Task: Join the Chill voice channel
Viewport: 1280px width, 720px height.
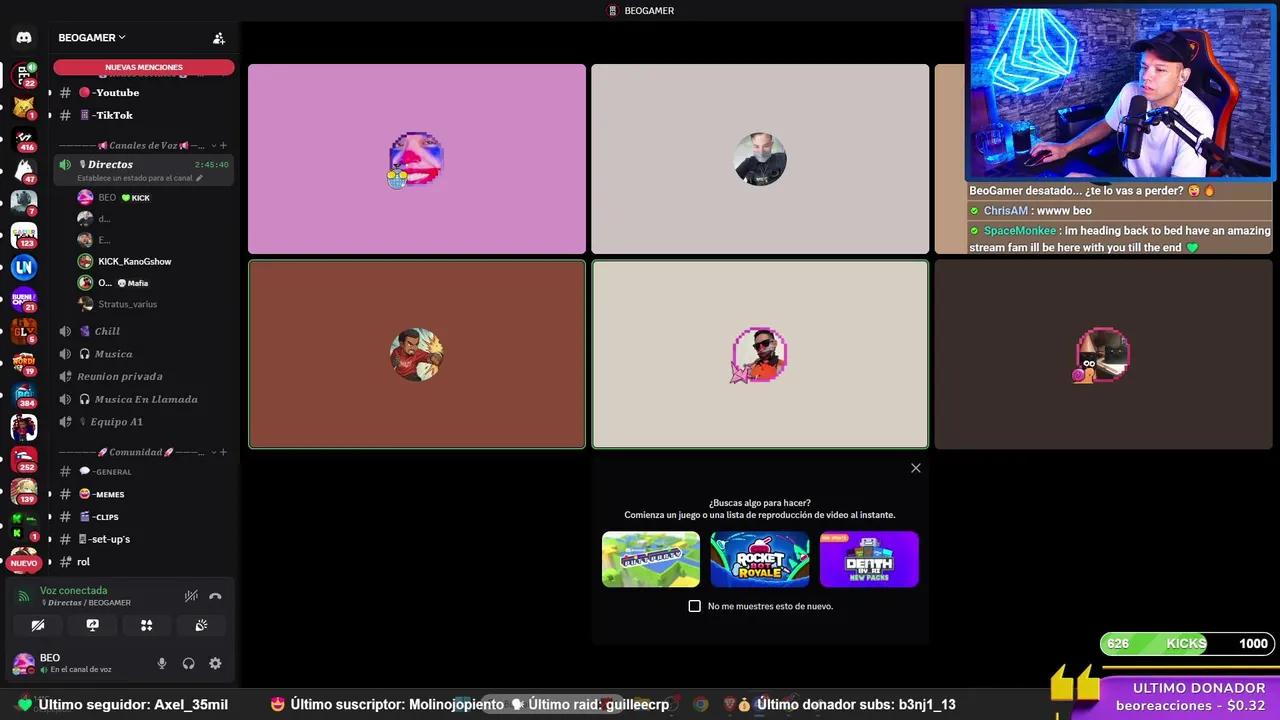Action: 107,331
